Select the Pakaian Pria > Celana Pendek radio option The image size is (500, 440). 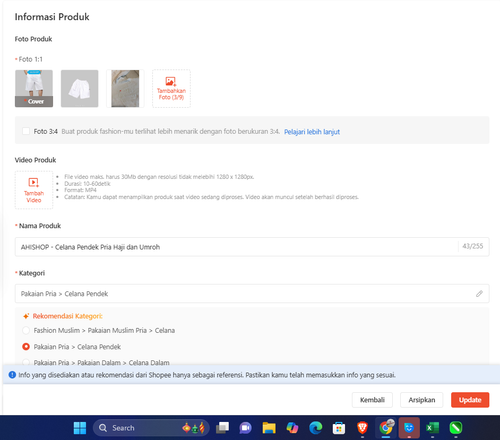[x=26, y=347]
